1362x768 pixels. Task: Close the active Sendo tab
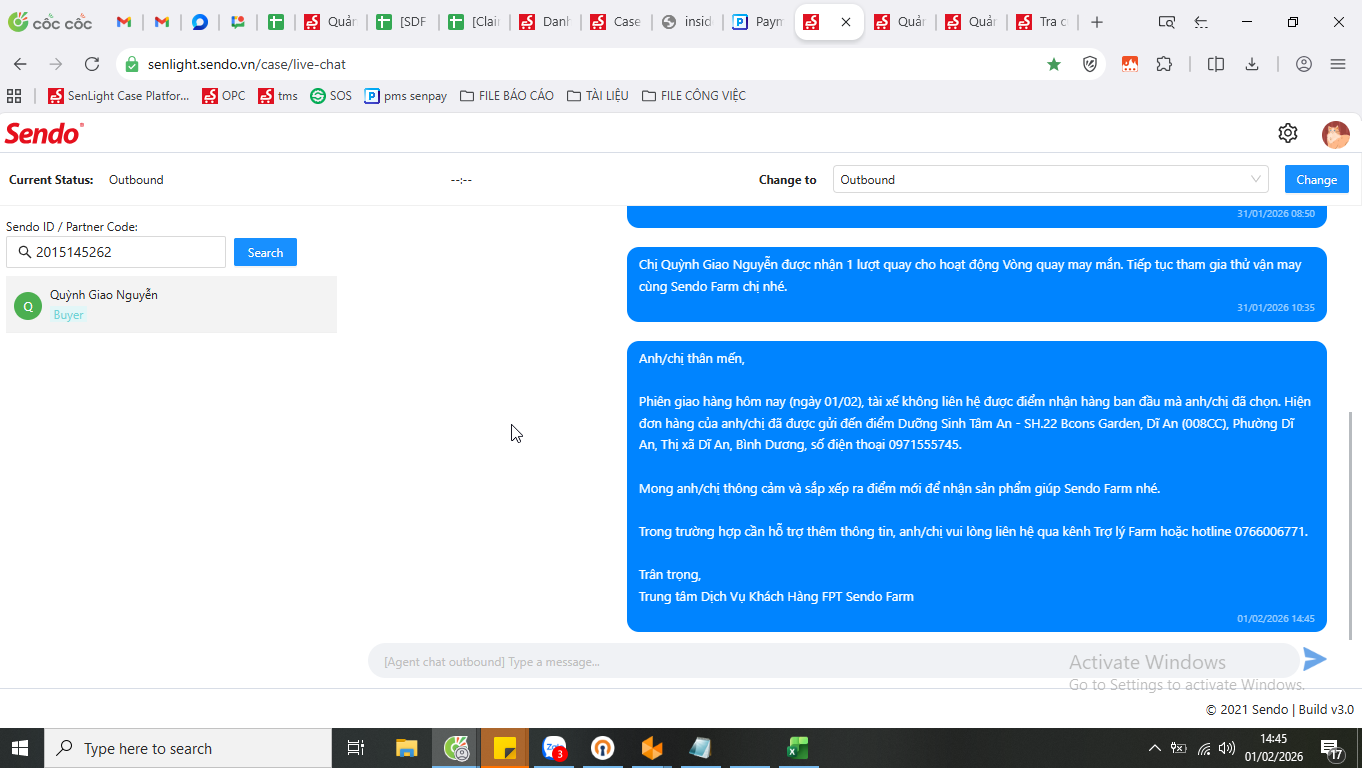click(x=846, y=22)
